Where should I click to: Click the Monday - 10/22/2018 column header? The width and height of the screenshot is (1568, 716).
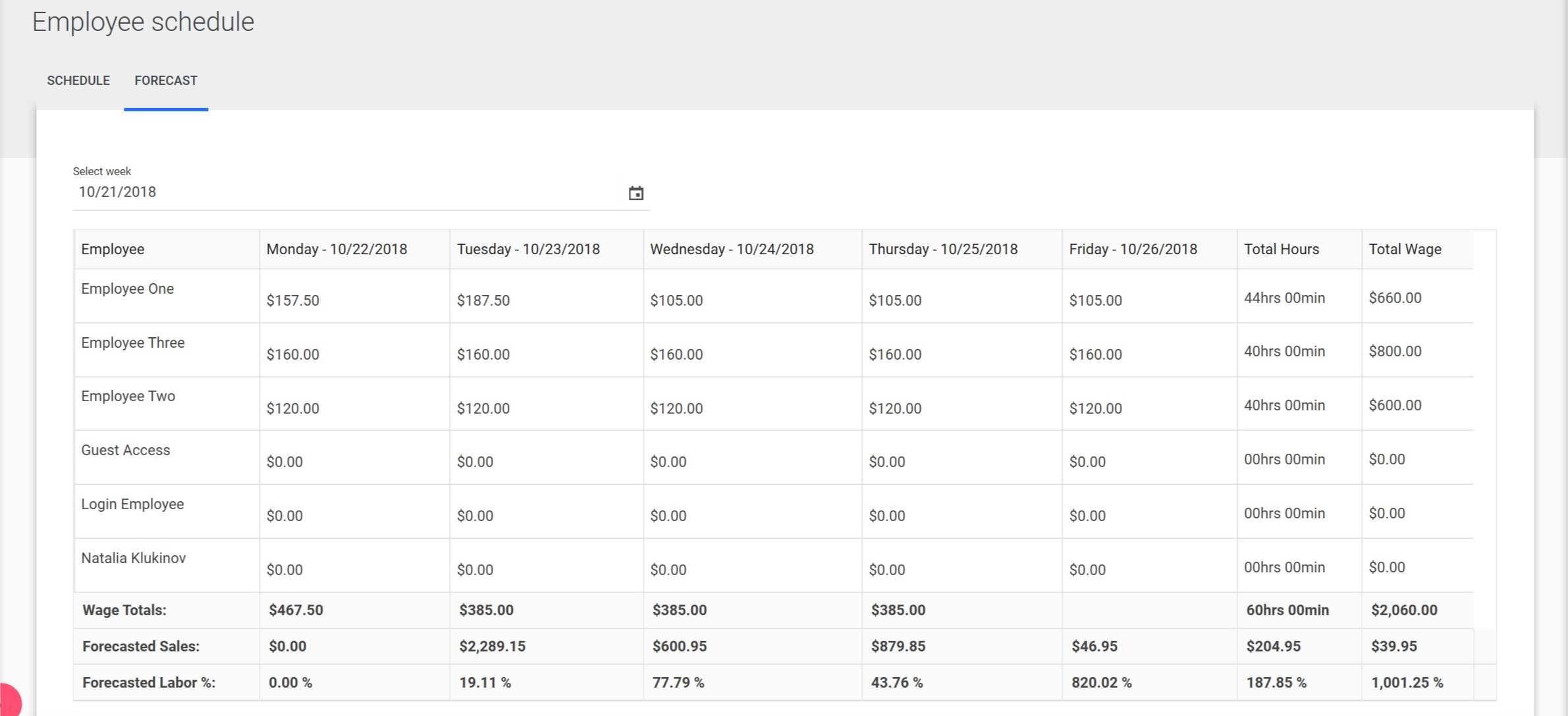point(337,249)
